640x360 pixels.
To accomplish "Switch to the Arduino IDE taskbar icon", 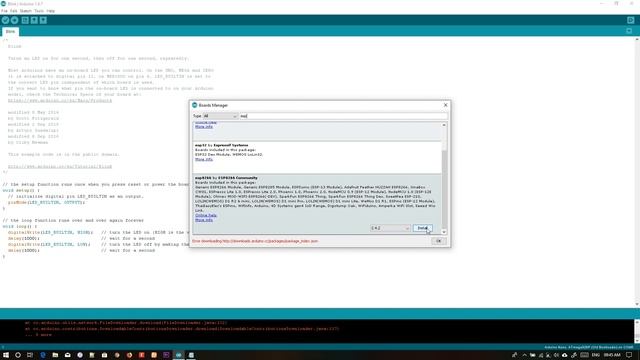I will tap(178, 355).
